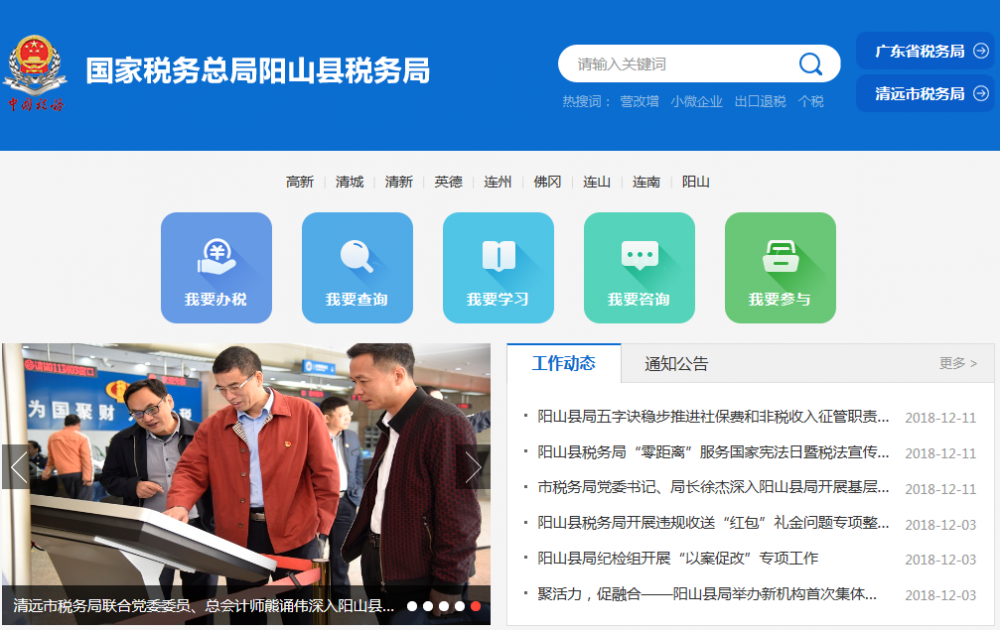Open the 我要查询 magnifier icon tile
The width and height of the screenshot is (1000, 630).
357,267
